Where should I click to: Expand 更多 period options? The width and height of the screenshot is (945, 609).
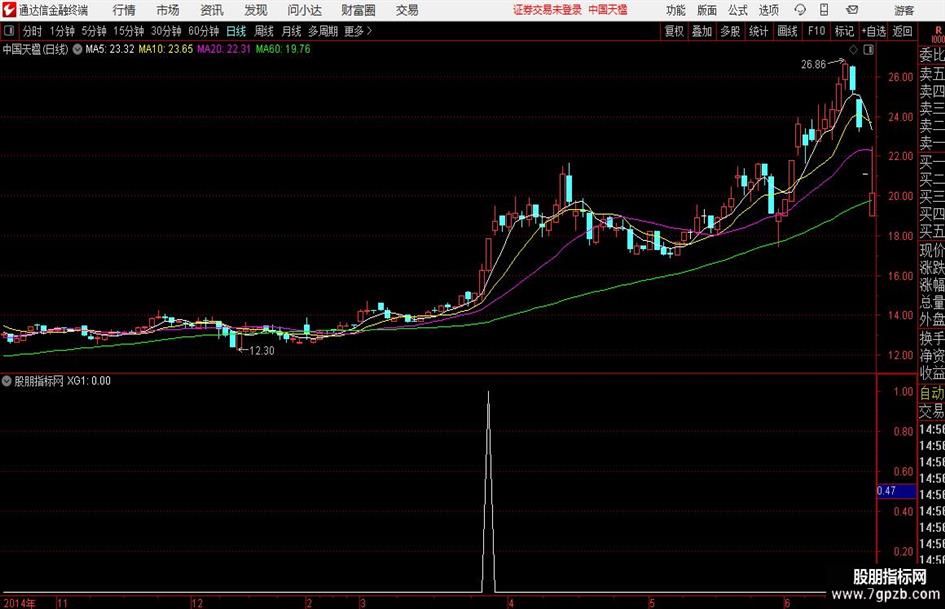pos(358,31)
